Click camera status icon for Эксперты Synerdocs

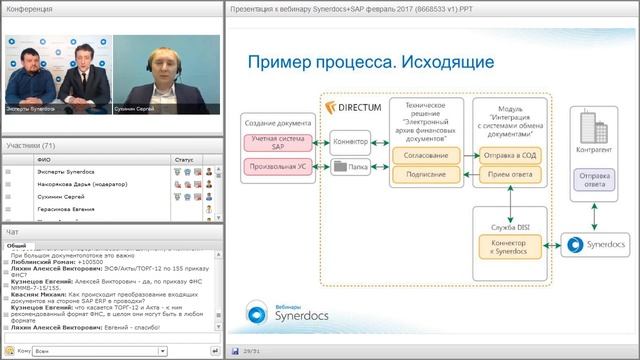(187, 172)
